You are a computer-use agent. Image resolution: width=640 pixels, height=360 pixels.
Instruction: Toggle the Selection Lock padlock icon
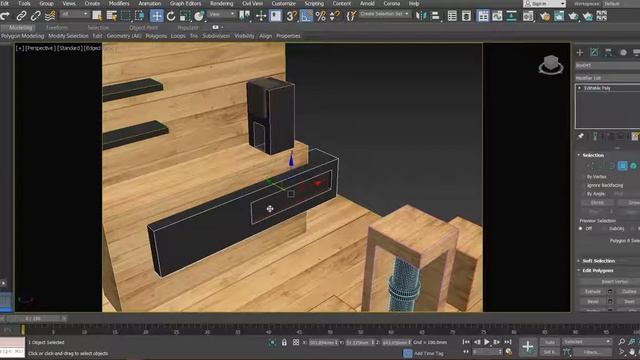point(284,342)
